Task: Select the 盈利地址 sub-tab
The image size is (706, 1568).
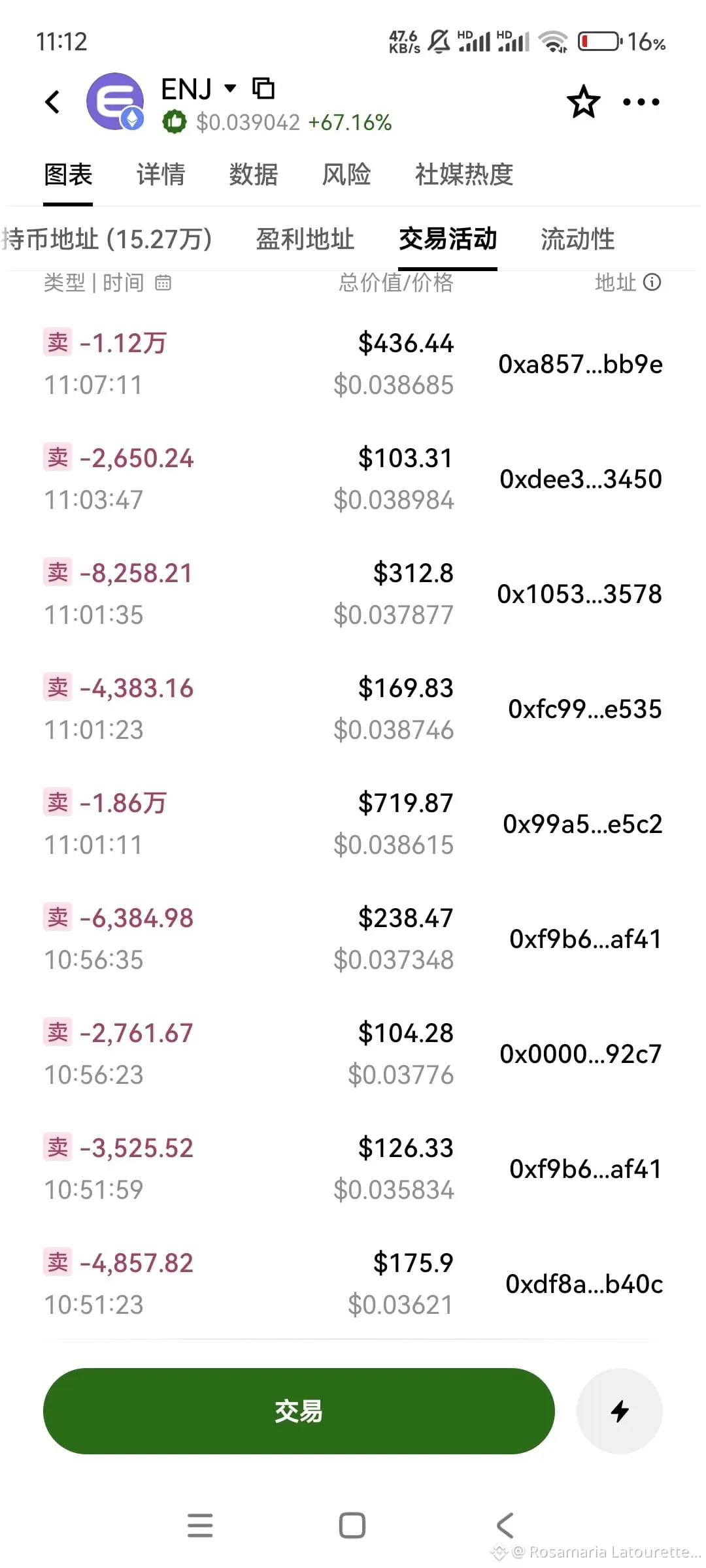Action: pos(305,239)
